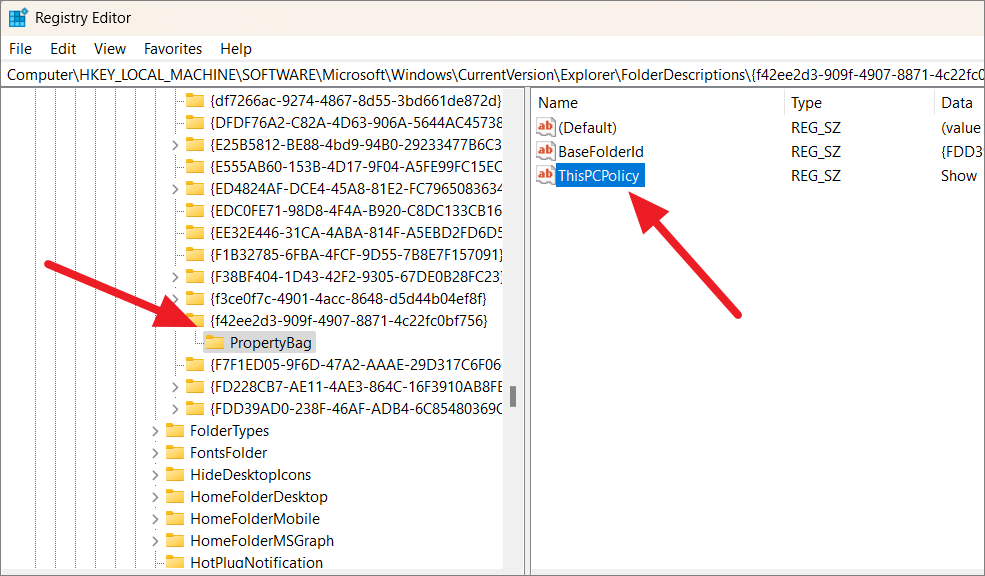Click the tree pane vertical scrollbar thumb
The width and height of the screenshot is (985, 576).
(x=513, y=396)
